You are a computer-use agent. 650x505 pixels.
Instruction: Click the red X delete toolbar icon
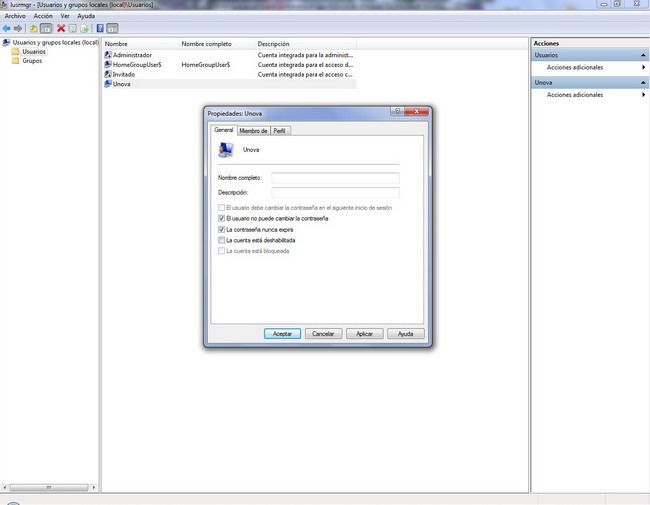pyautogui.click(x=60, y=28)
